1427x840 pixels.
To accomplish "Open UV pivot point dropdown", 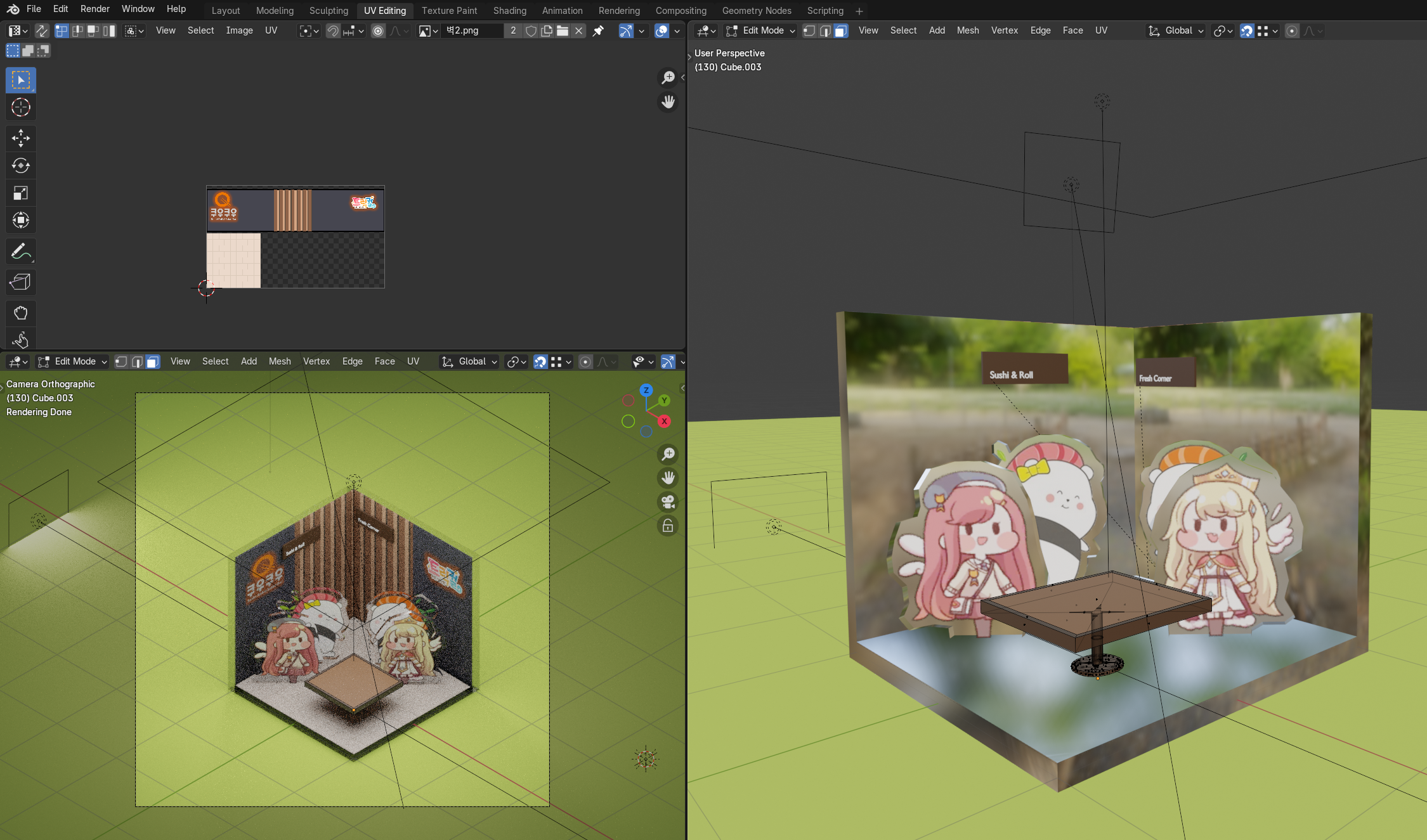I will (x=309, y=30).
